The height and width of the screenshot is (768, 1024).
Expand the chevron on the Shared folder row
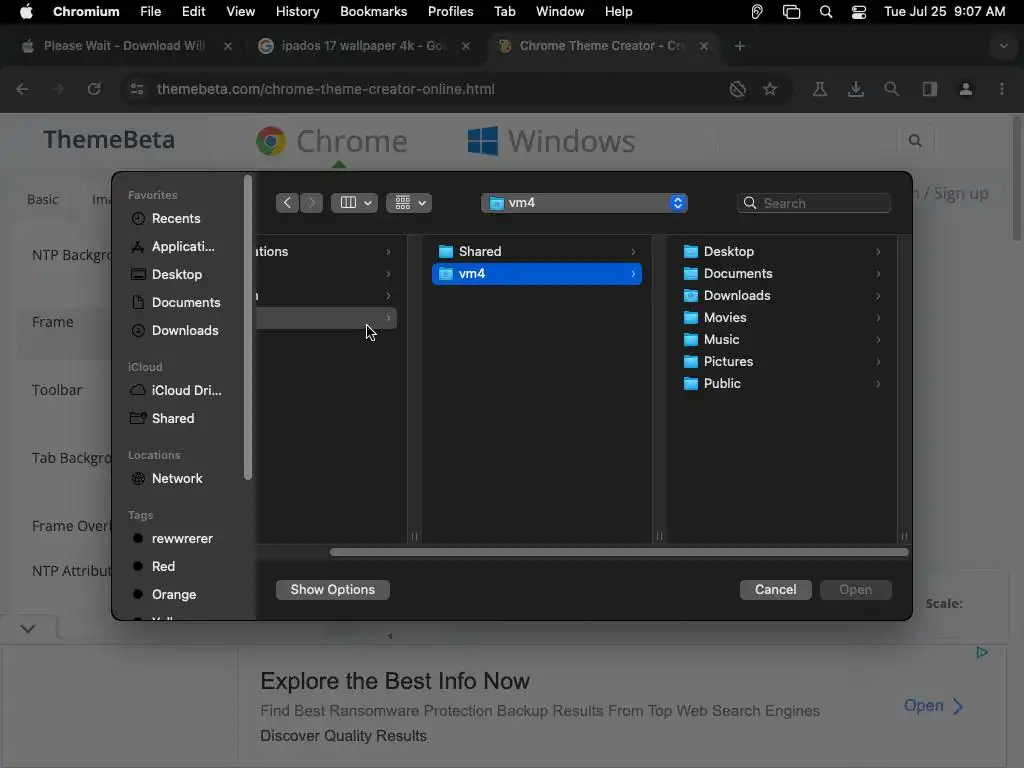click(x=633, y=251)
